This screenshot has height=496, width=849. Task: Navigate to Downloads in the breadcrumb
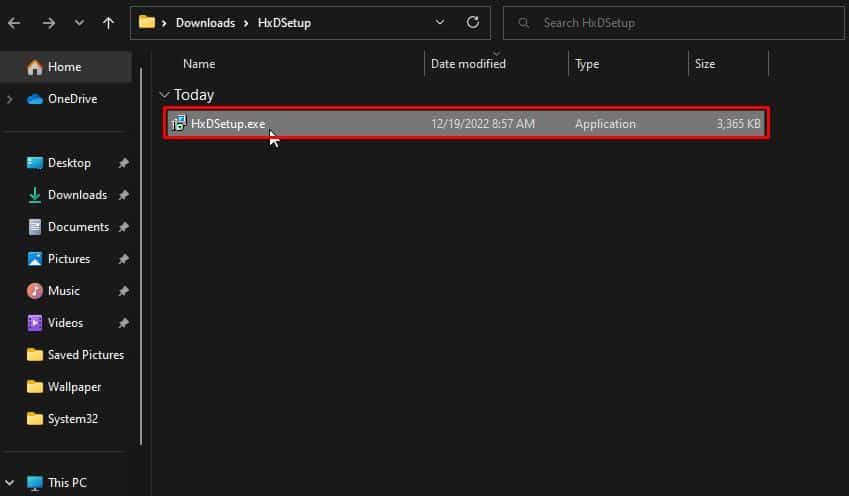(x=205, y=23)
